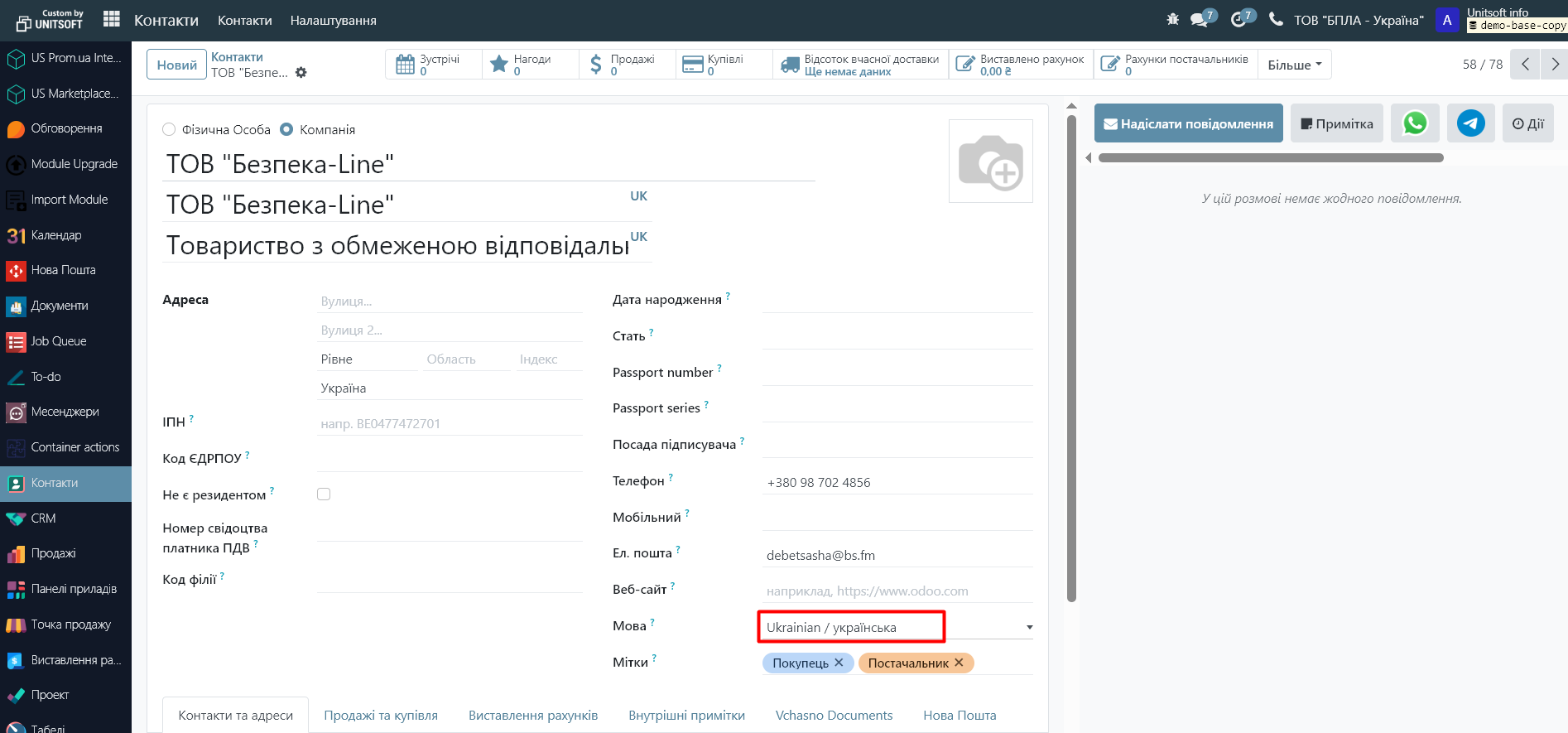
Task: Click the bug debug icon
Action: coord(1172,19)
